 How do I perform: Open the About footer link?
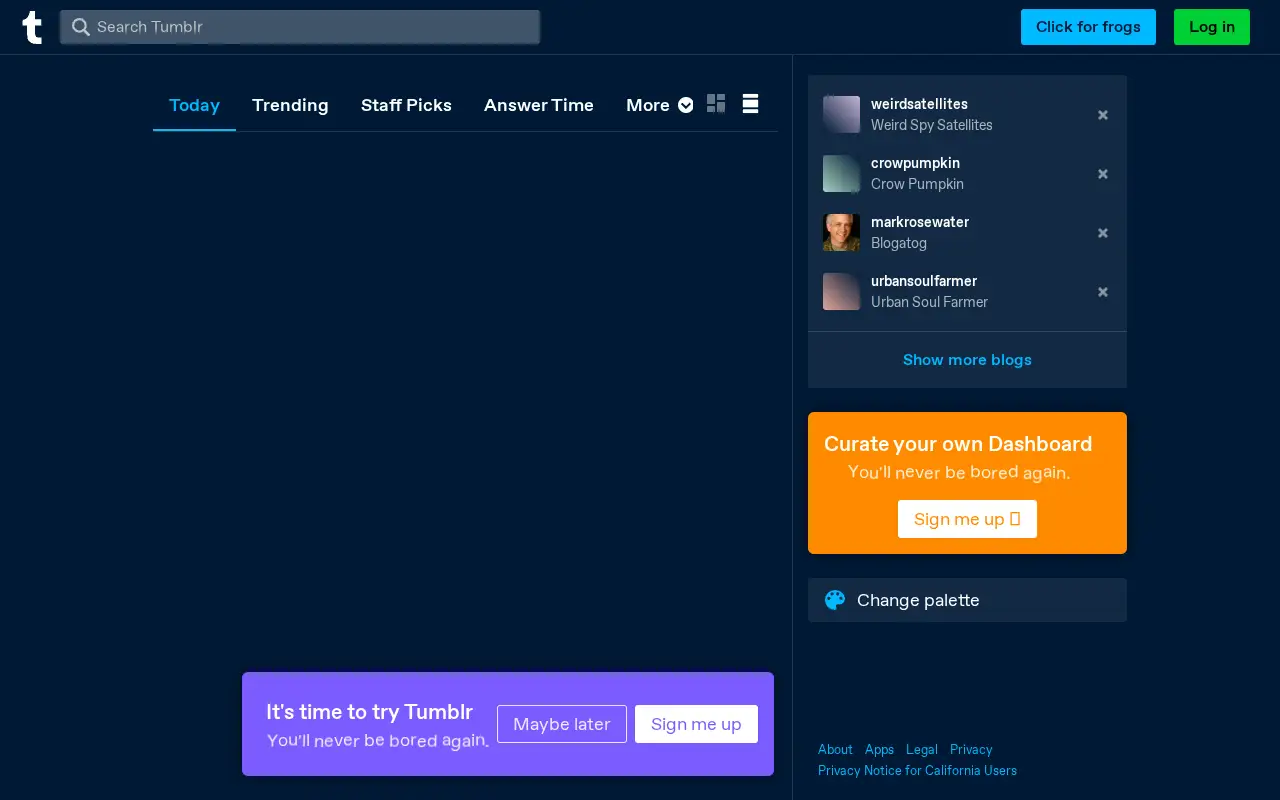[x=835, y=749]
